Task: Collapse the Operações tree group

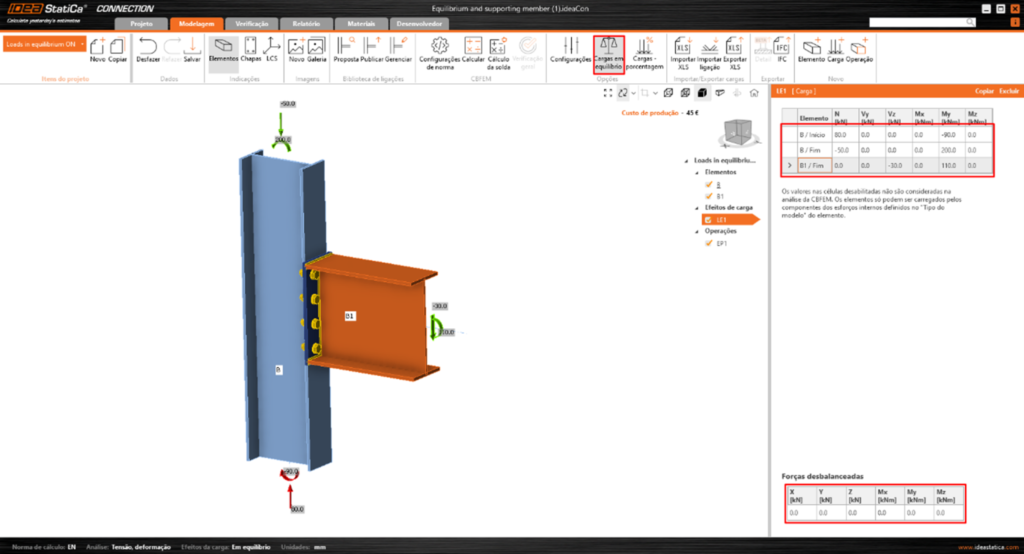Action: (696, 231)
